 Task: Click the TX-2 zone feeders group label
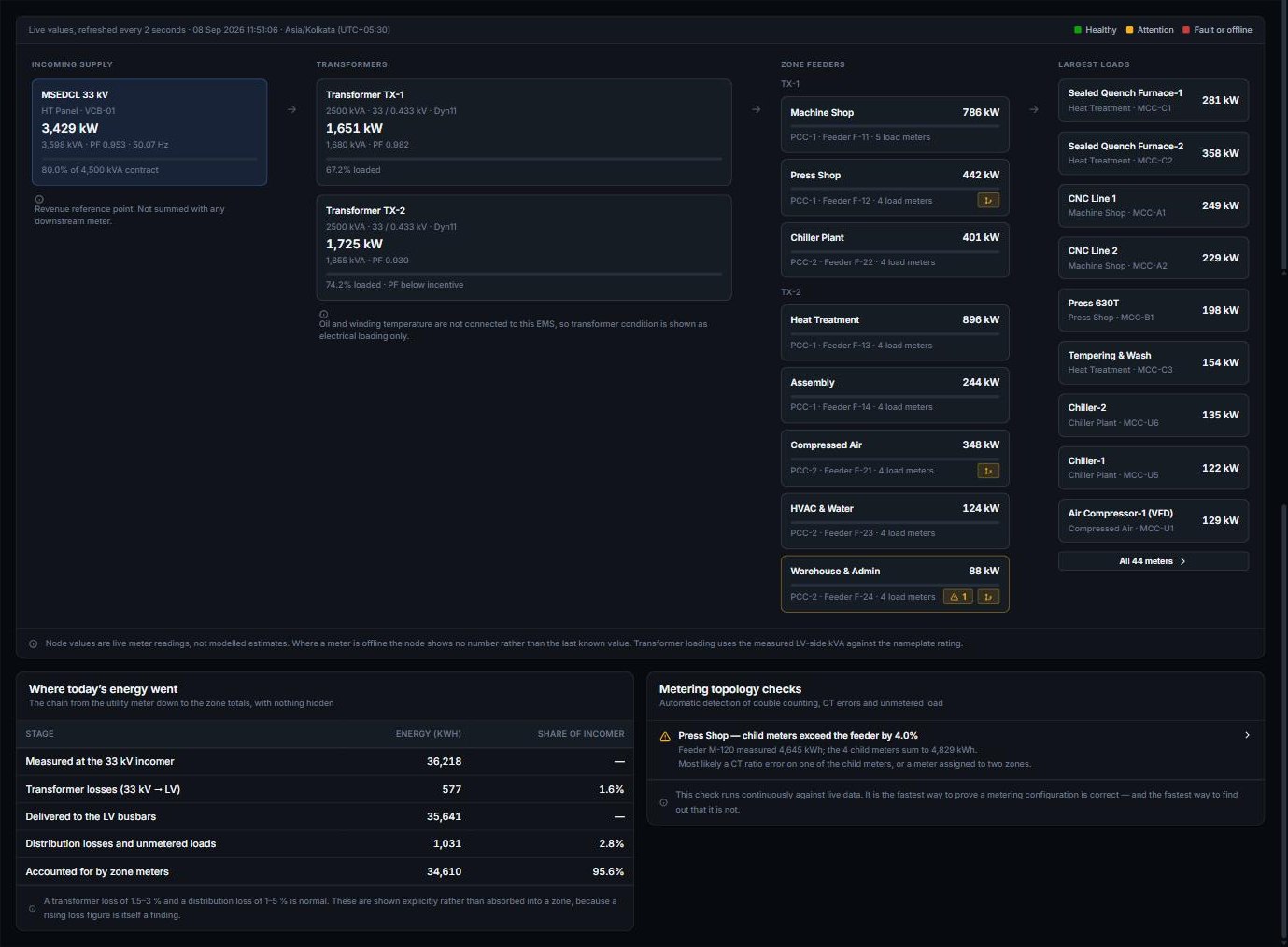[790, 292]
